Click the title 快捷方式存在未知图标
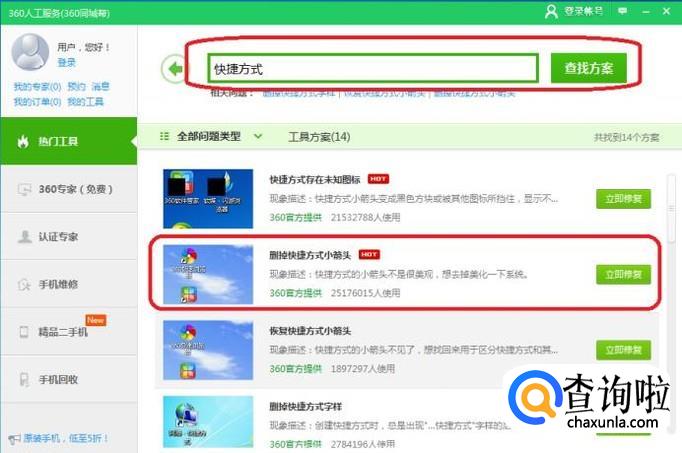This screenshot has width=682, height=453. click(x=315, y=179)
